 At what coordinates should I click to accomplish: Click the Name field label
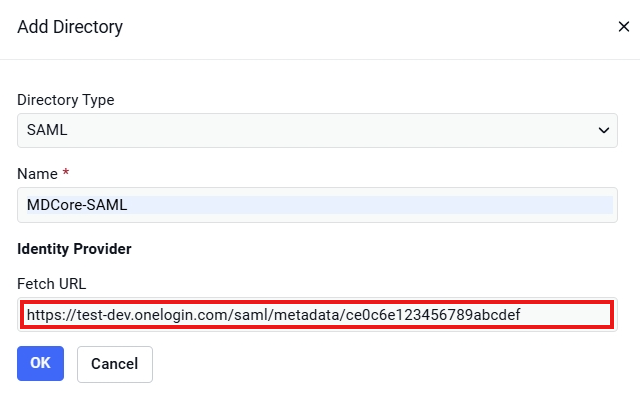[x=38, y=174]
